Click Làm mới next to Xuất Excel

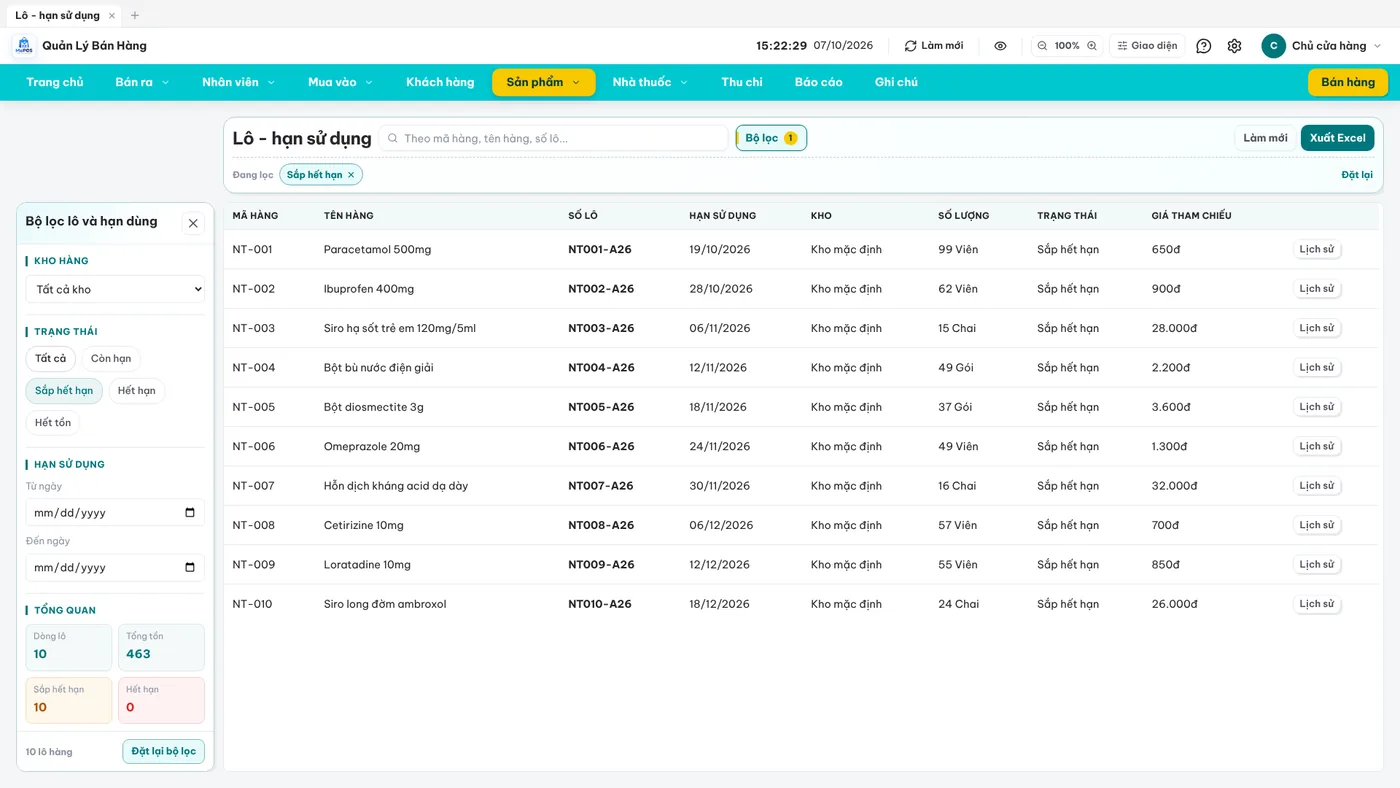coord(1266,138)
